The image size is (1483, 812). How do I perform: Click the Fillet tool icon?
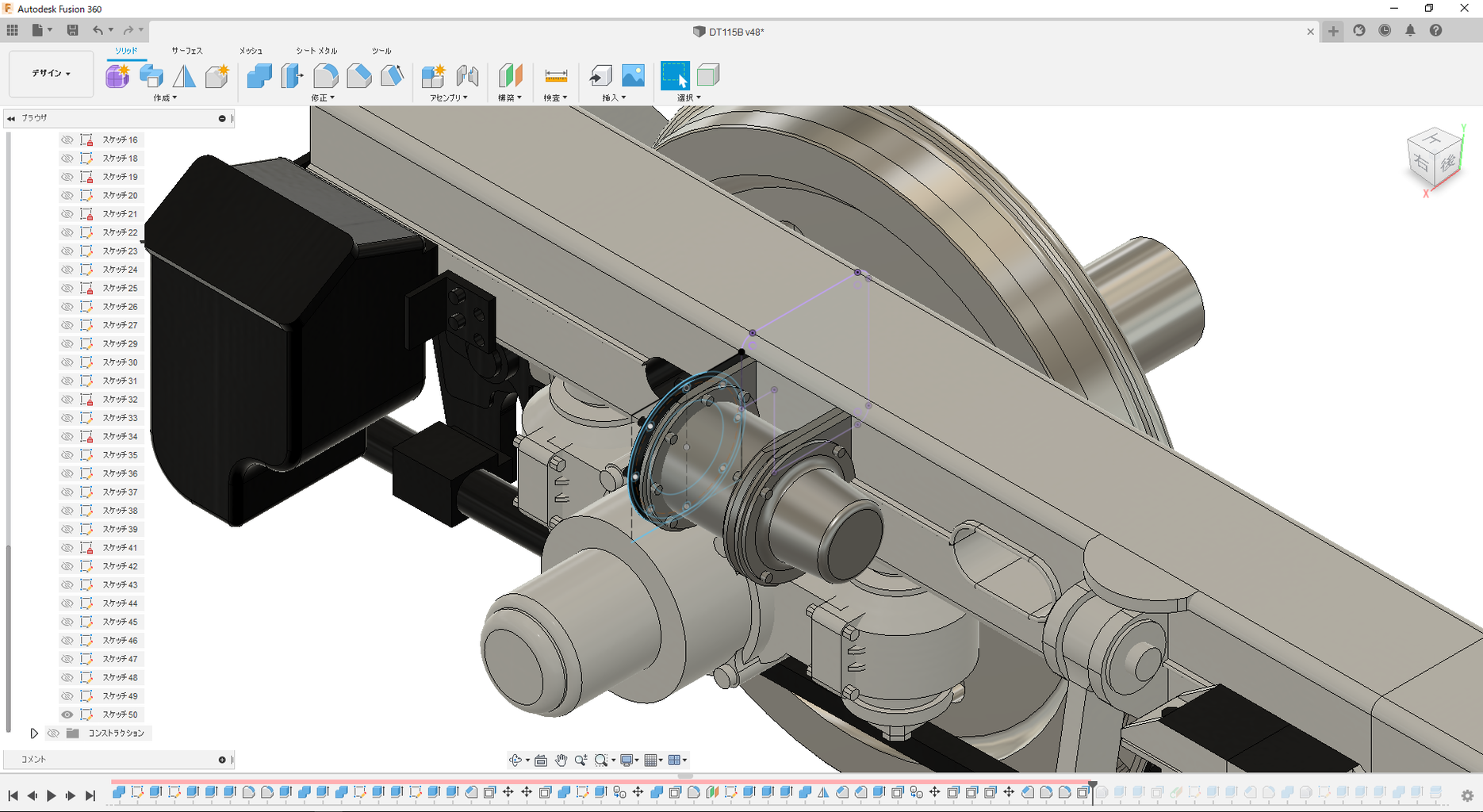coord(325,76)
